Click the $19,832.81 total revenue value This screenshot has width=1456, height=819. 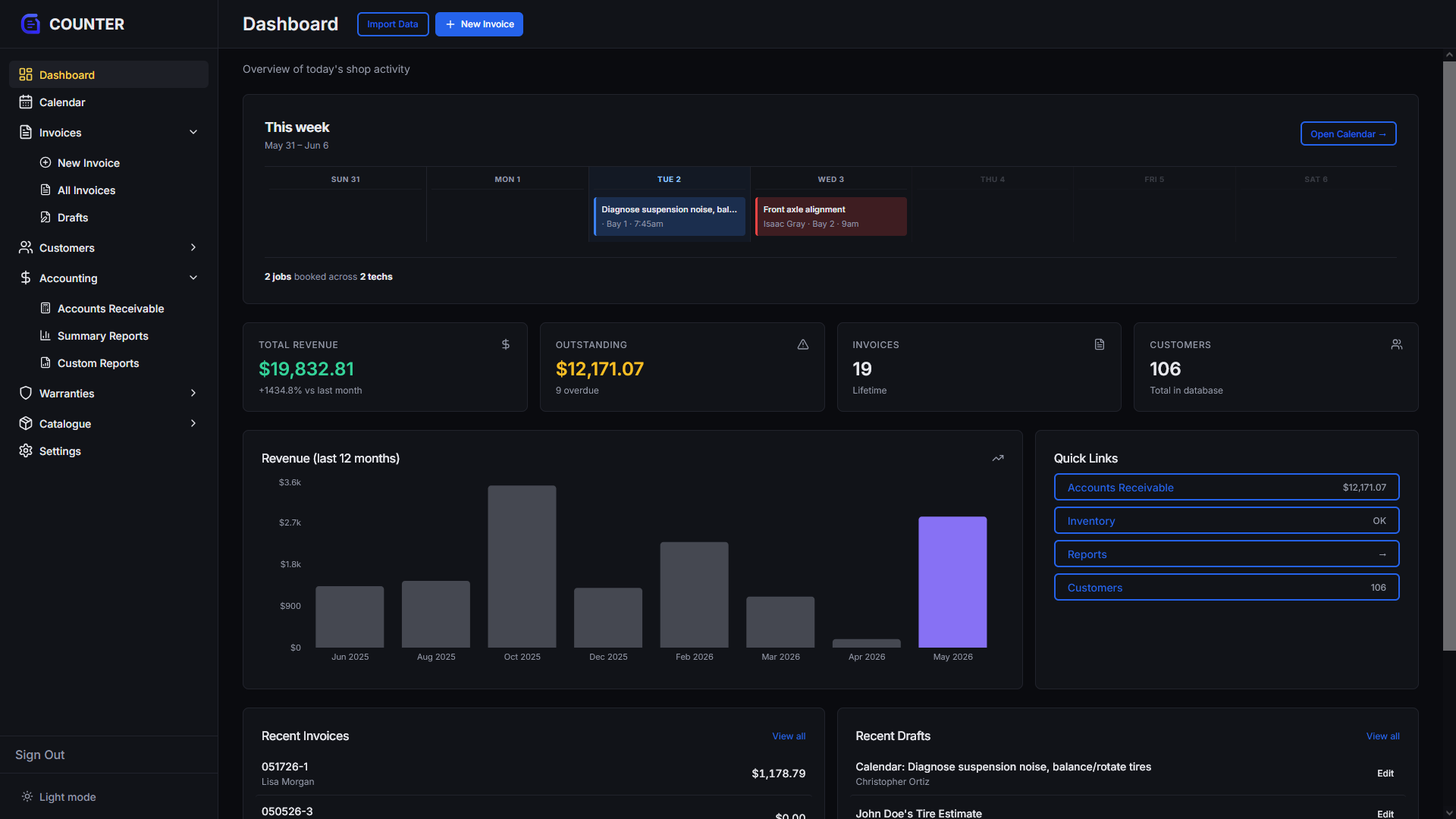[306, 369]
